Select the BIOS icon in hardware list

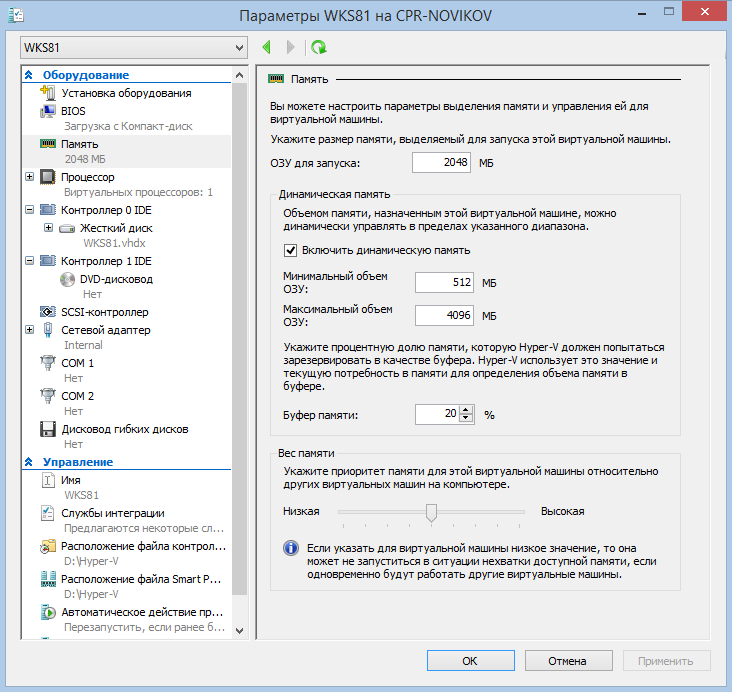coord(47,111)
